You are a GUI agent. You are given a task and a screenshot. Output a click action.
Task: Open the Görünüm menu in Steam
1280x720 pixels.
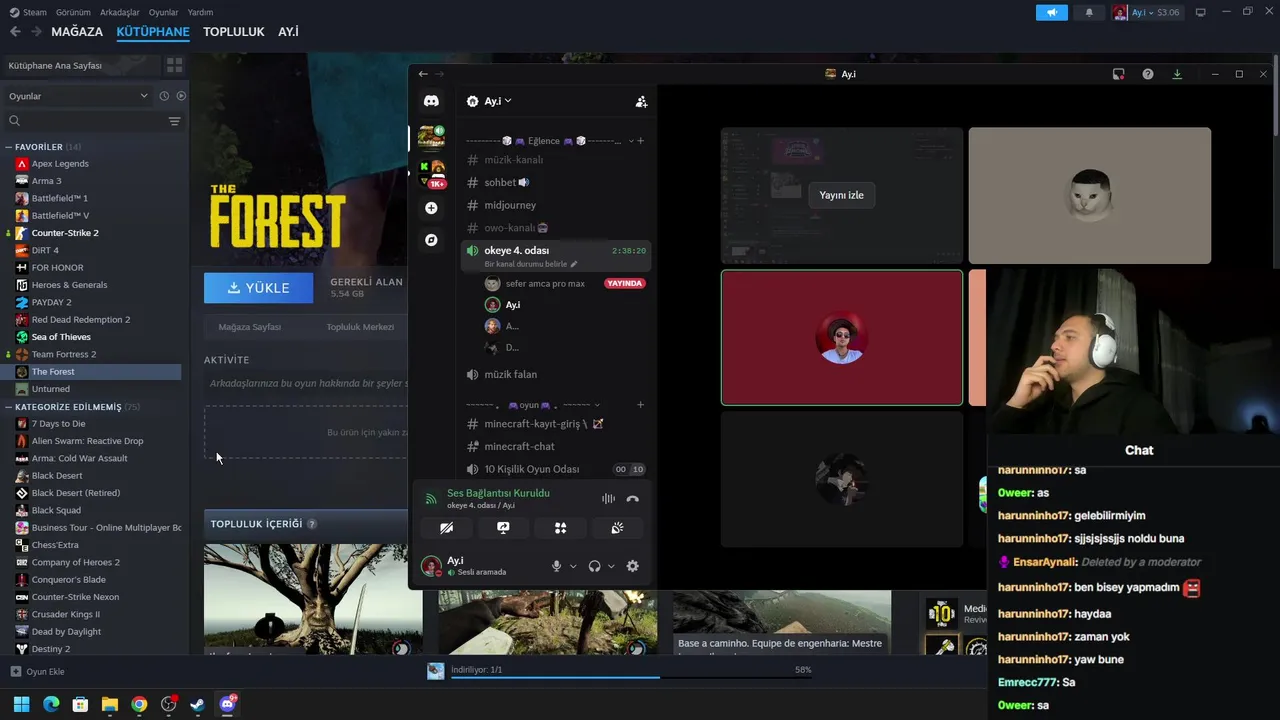pyautogui.click(x=73, y=12)
